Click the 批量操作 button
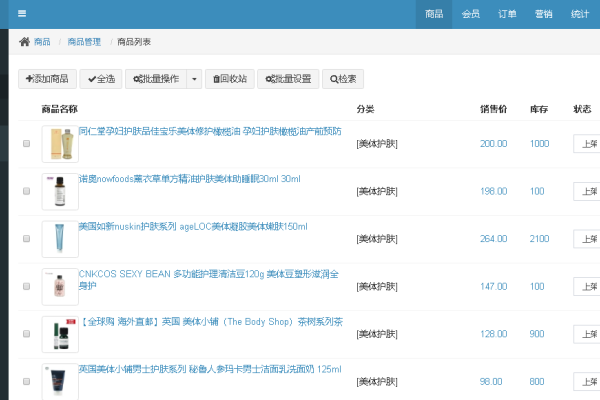Screen dimensions: 600x400 coord(156,79)
